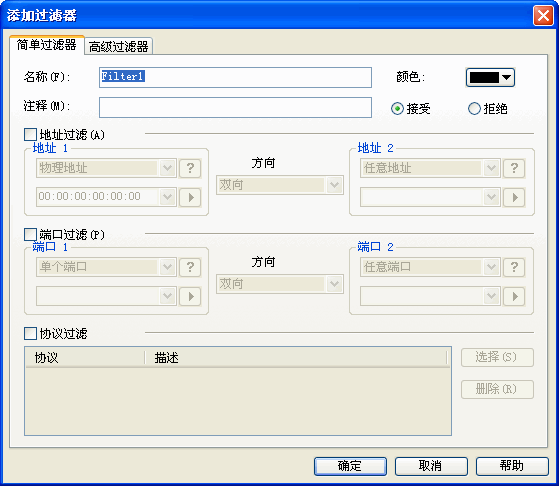Viewport: 559px width, 486px height.
Task: Click the 删除(R) button
Action: [497, 389]
